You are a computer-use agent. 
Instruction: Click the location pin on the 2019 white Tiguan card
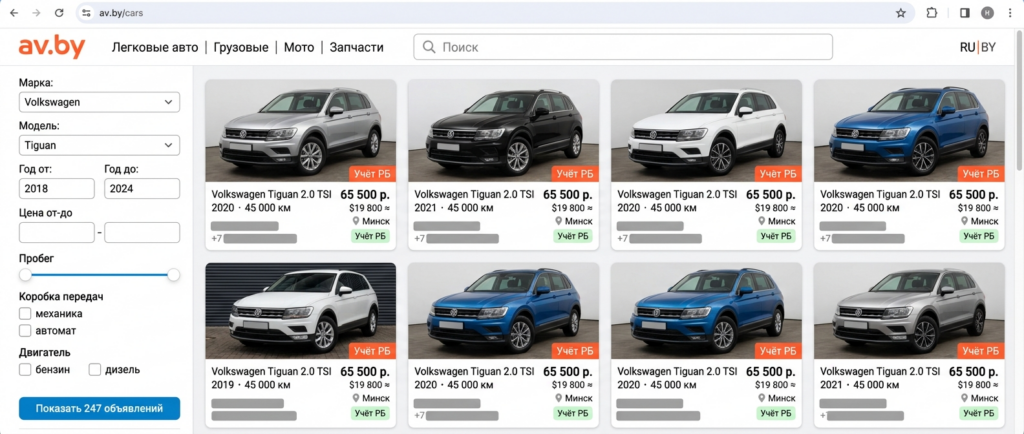click(x=356, y=397)
